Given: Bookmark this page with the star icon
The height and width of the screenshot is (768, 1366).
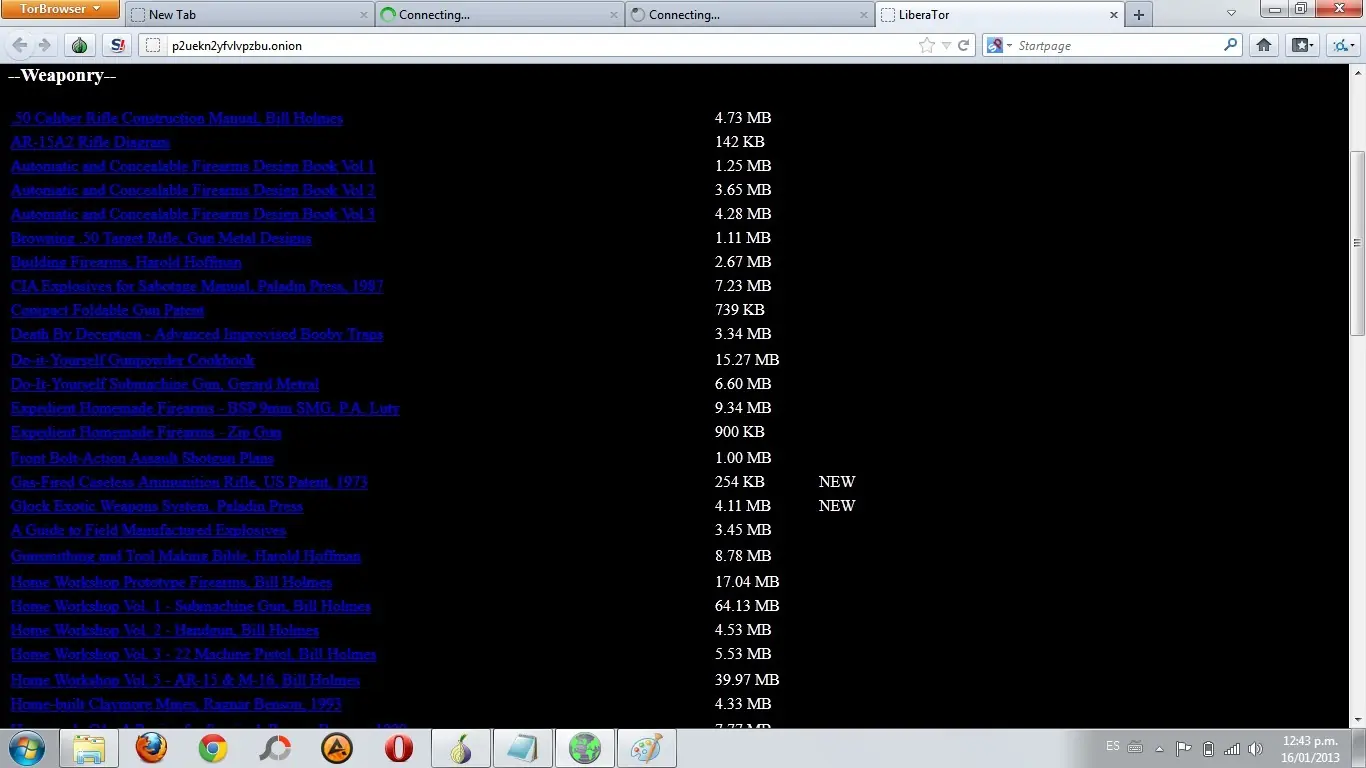Looking at the screenshot, I should point(927,45).
